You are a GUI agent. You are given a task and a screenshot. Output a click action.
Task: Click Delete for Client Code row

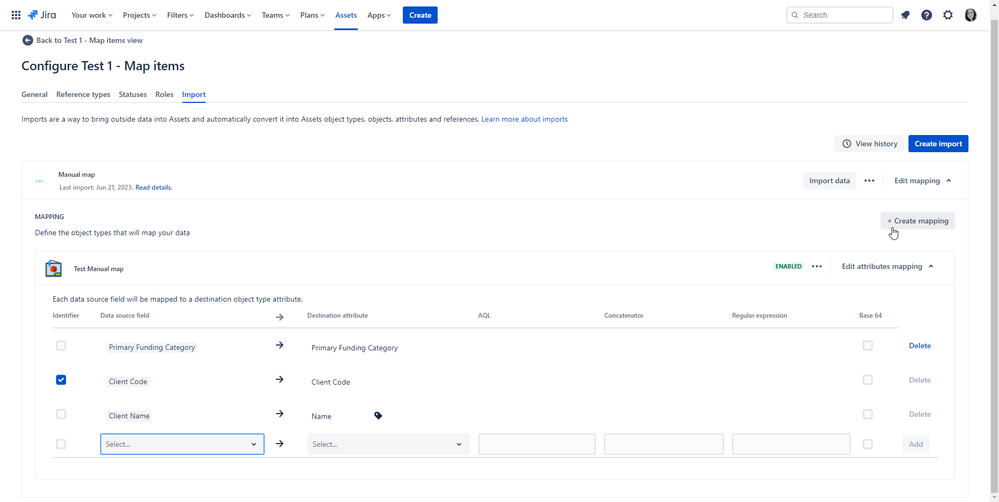tap(919, 380)
